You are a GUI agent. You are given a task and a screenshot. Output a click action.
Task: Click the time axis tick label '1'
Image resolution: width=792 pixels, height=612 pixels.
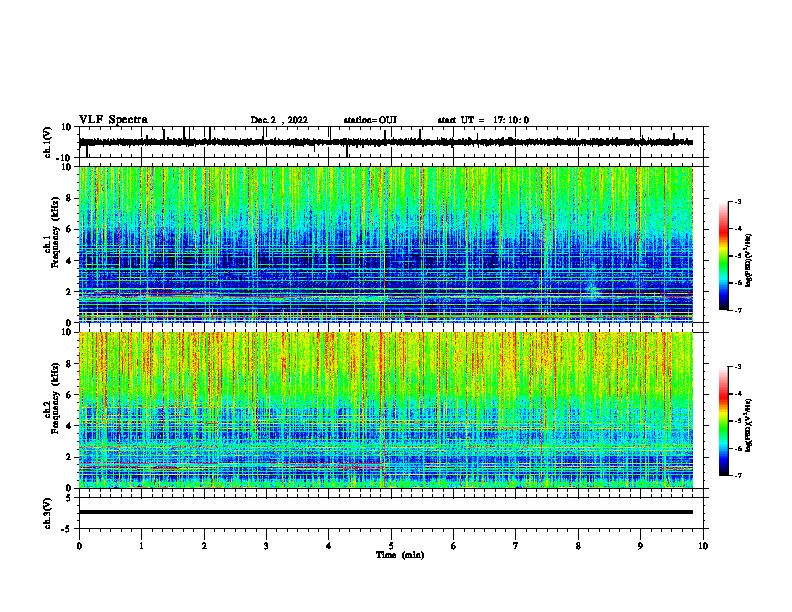141,546
